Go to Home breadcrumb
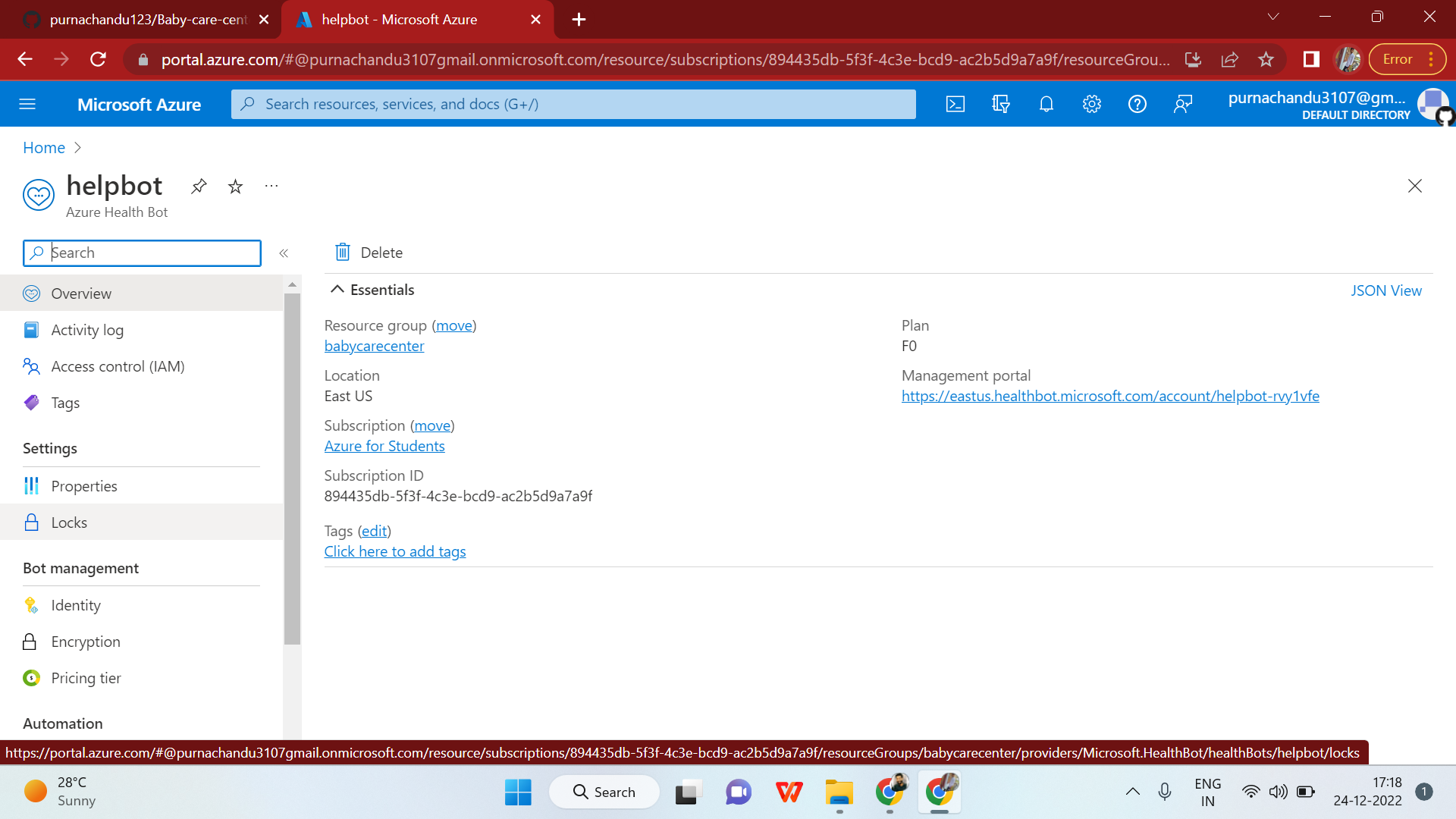Viewport: 1456px width, 819px height. pos(44,148)
